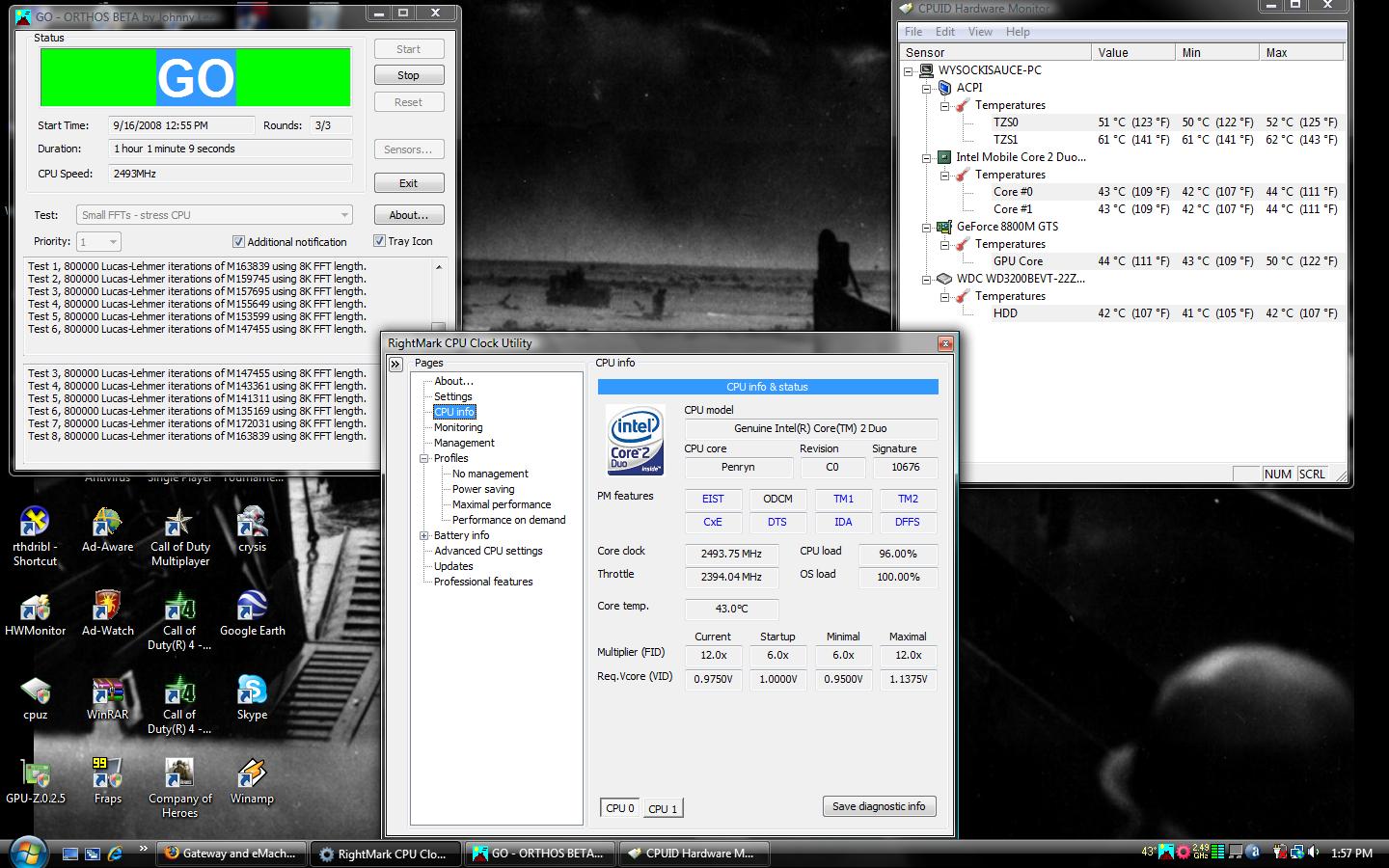
Task: Select the Skype desktop icon
Action: (252, 697)
